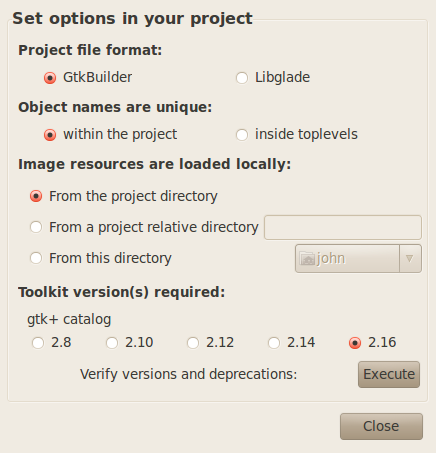The width and height of the screenshot is (436, 453).
Task: Click the Libglade label text
Action: pyautogui.click(x=283, y=77)
